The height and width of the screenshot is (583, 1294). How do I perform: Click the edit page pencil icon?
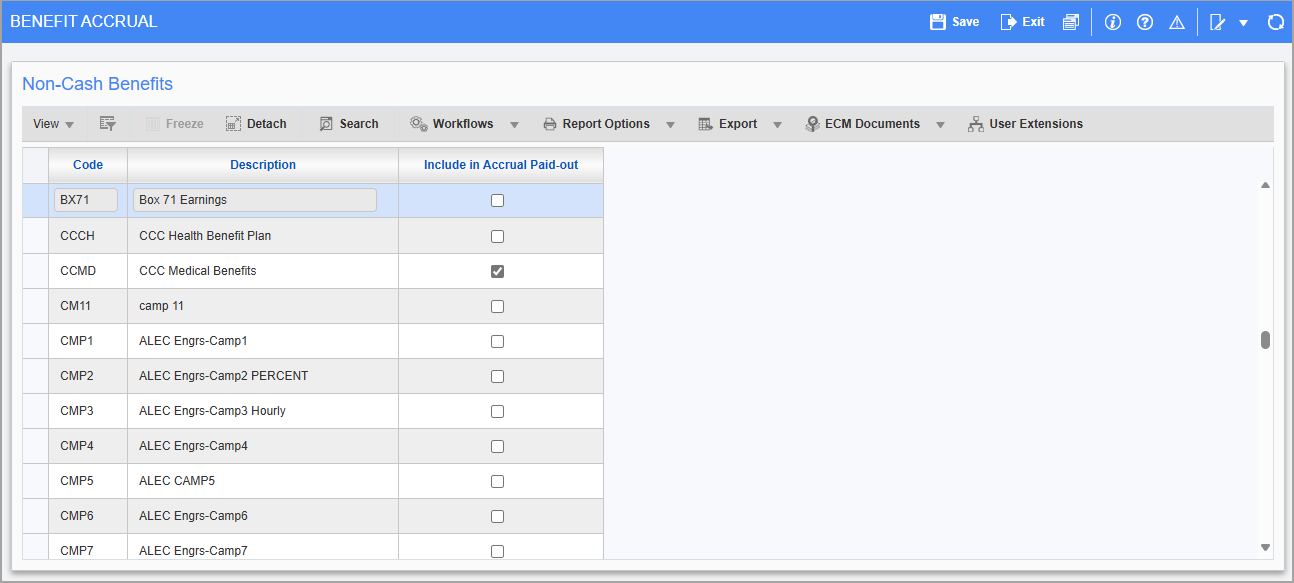[x=1217, y=22]
